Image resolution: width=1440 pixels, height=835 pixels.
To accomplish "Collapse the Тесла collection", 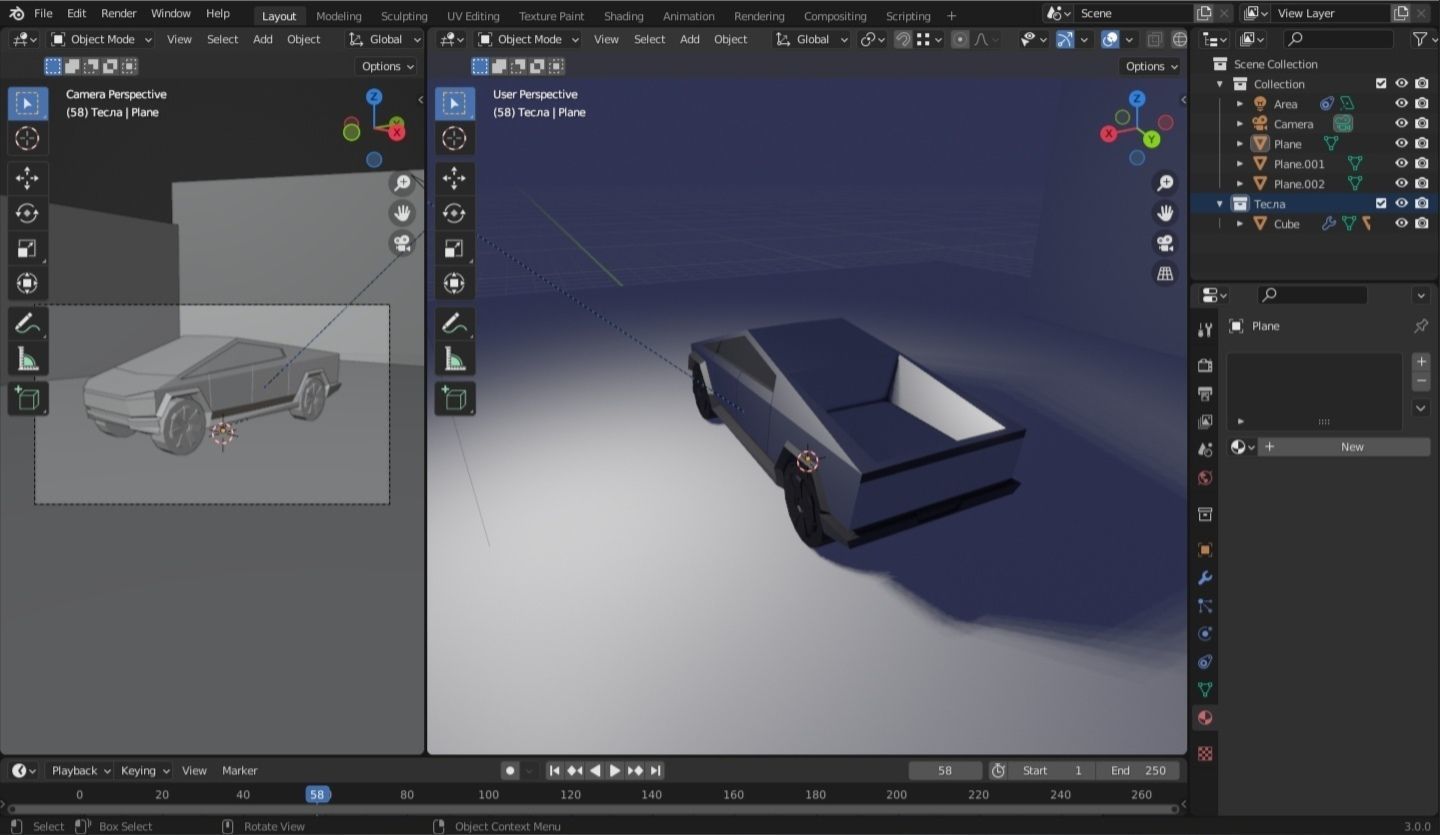I will pos(1220,204).
